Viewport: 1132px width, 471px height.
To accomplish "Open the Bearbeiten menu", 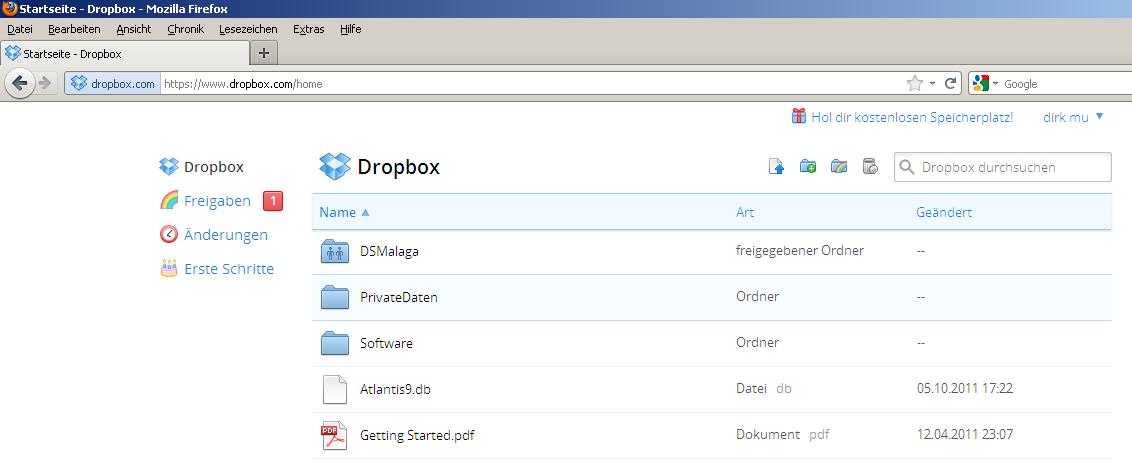I will pos(74,30).
